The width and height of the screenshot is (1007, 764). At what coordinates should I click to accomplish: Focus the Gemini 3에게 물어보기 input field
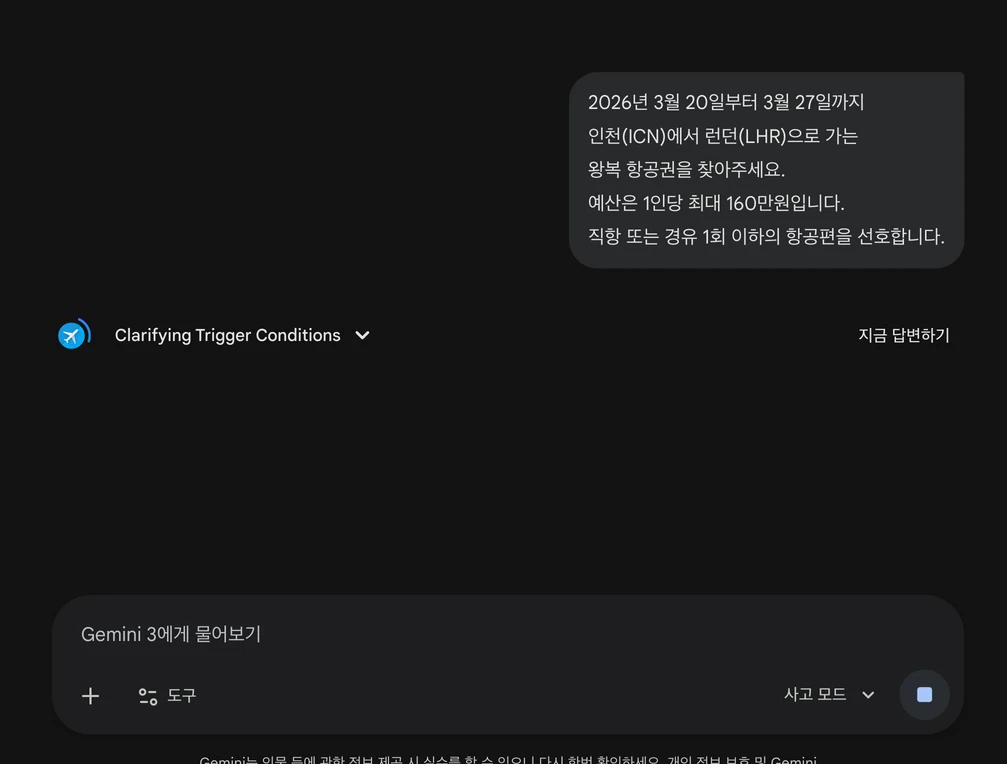tap(507, 634)
